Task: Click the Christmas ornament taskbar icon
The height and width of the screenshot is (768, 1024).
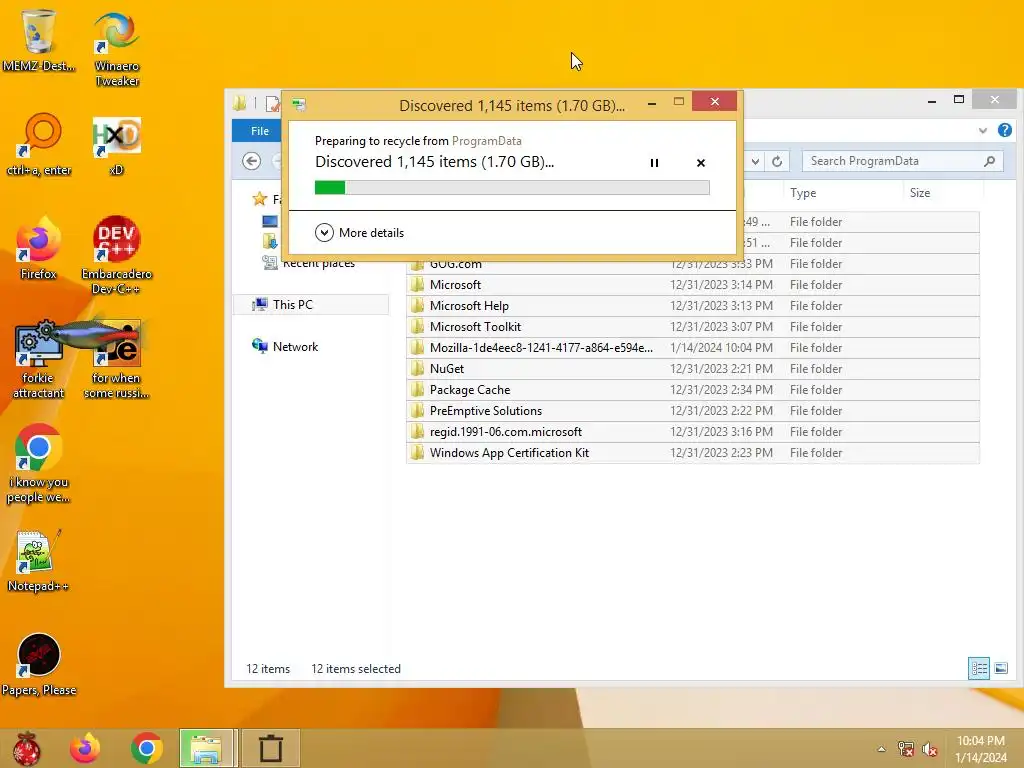Action: click(x=26, y=748)
